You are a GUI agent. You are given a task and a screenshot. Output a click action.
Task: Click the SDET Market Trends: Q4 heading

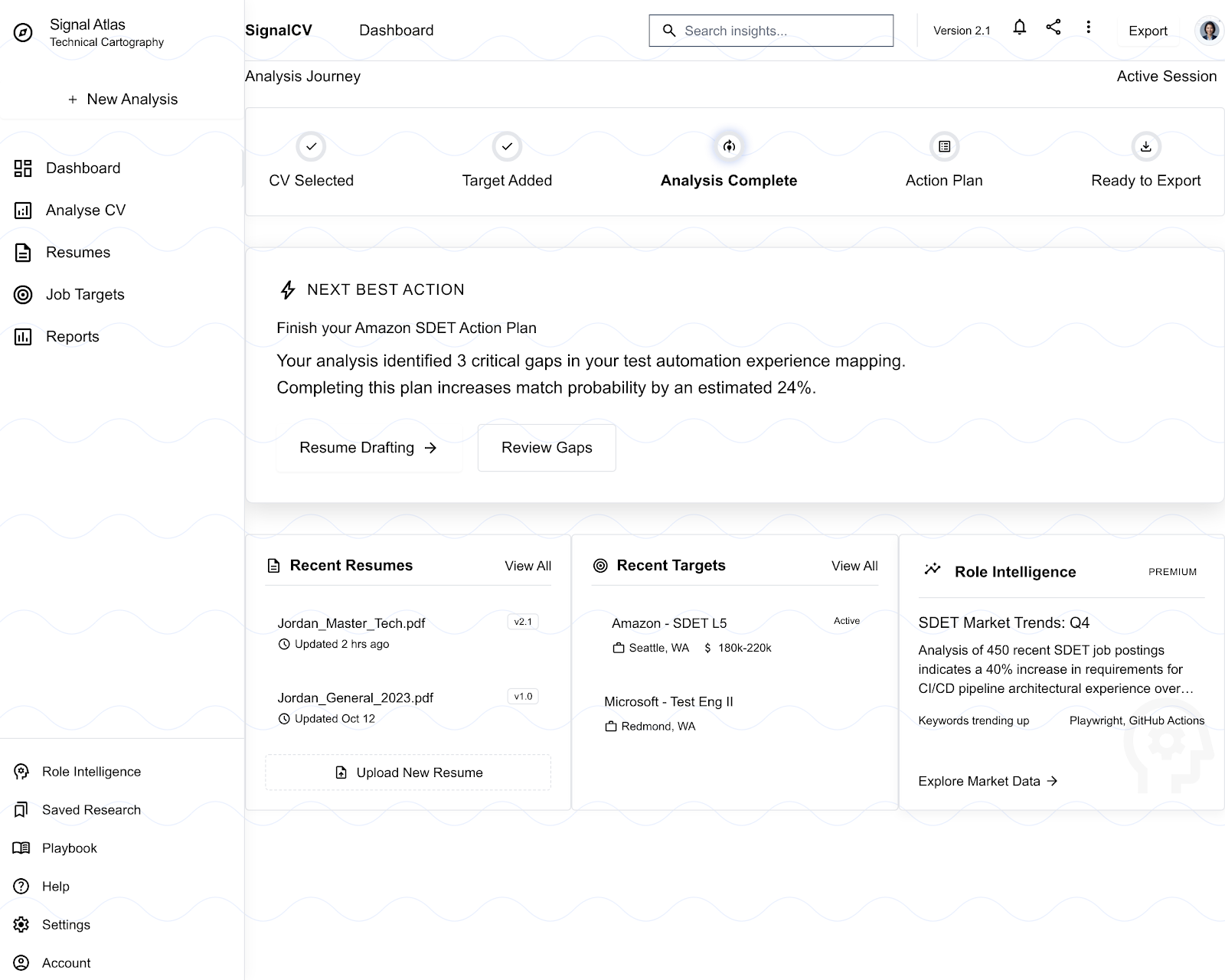tap(1004, 622)
